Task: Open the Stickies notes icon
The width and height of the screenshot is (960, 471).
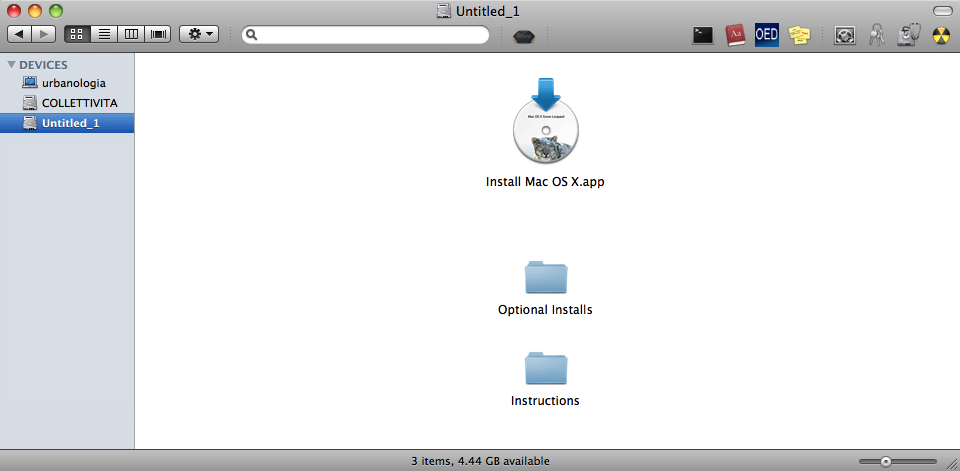Action: point(799,35)
